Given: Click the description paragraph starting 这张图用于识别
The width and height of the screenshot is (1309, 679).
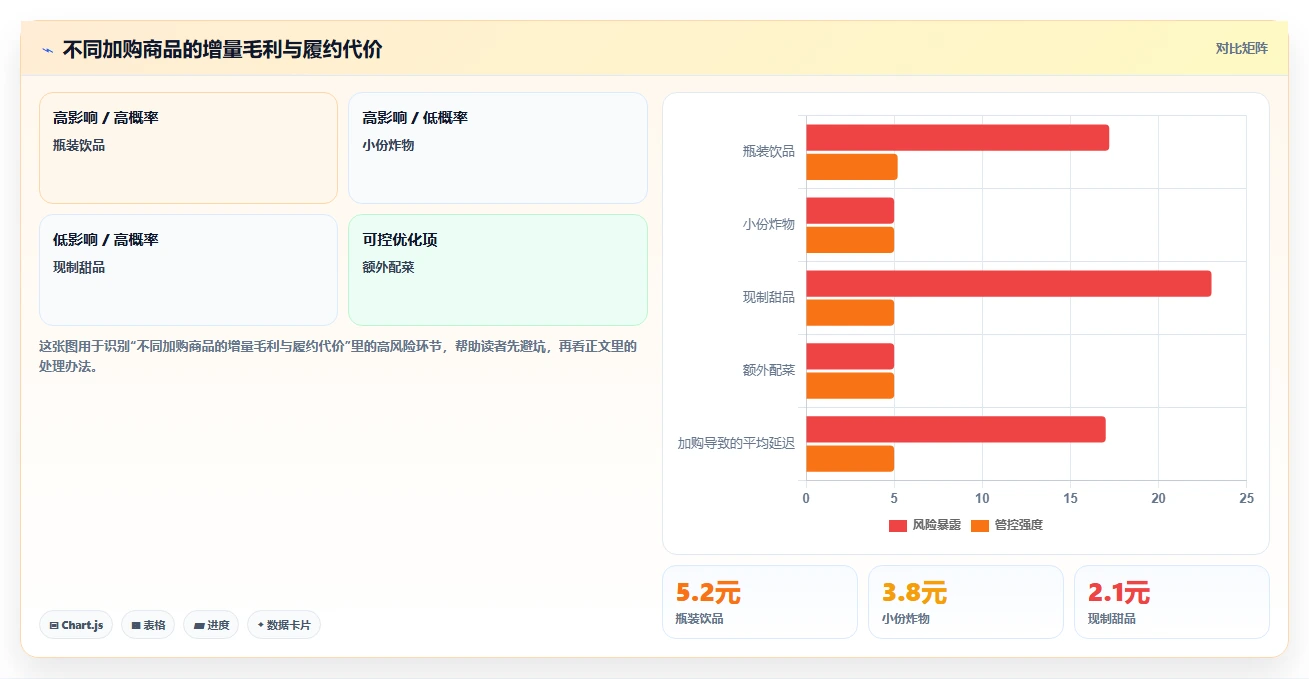Looking at the screenshot, I should tap(338, 356).
